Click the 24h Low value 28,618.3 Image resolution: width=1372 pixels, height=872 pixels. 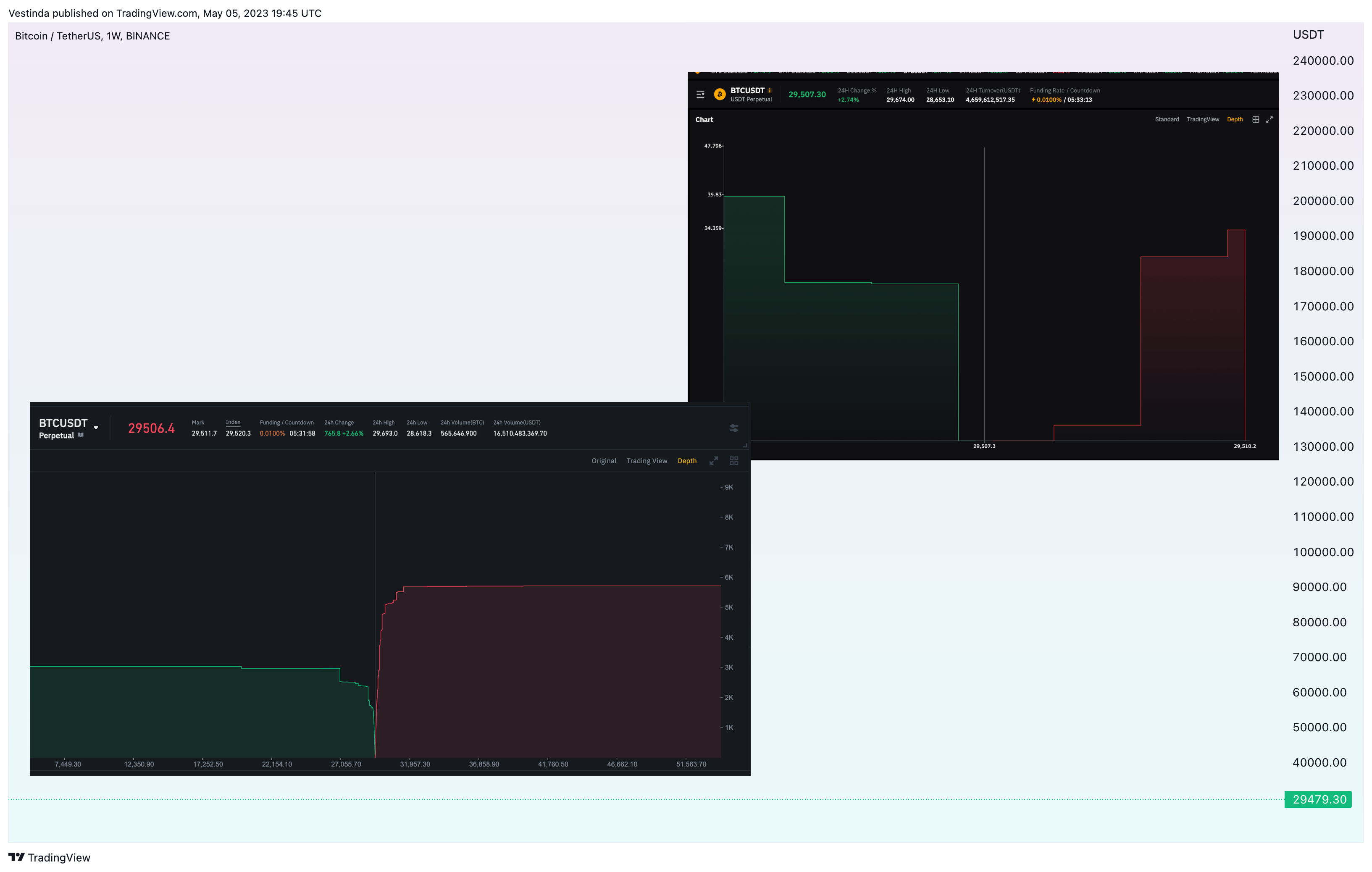pyautogui.click(x=419, y=433)
